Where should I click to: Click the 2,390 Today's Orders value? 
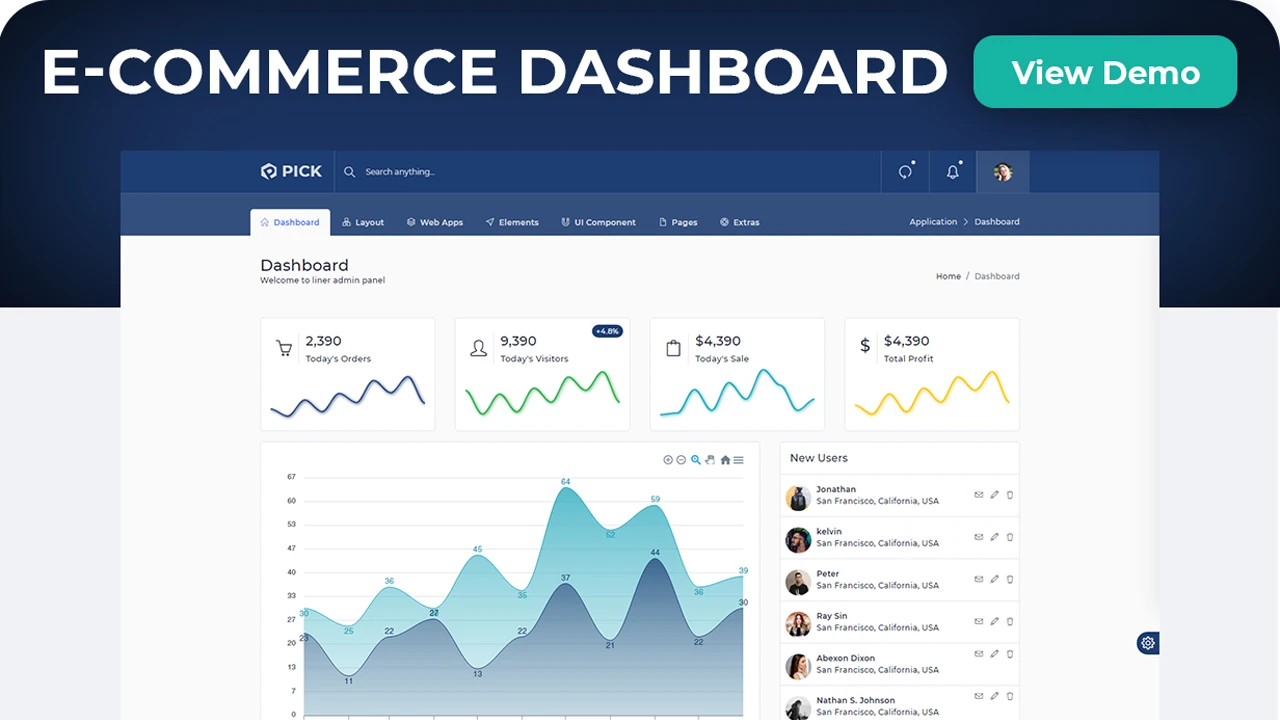pos(324,341)
